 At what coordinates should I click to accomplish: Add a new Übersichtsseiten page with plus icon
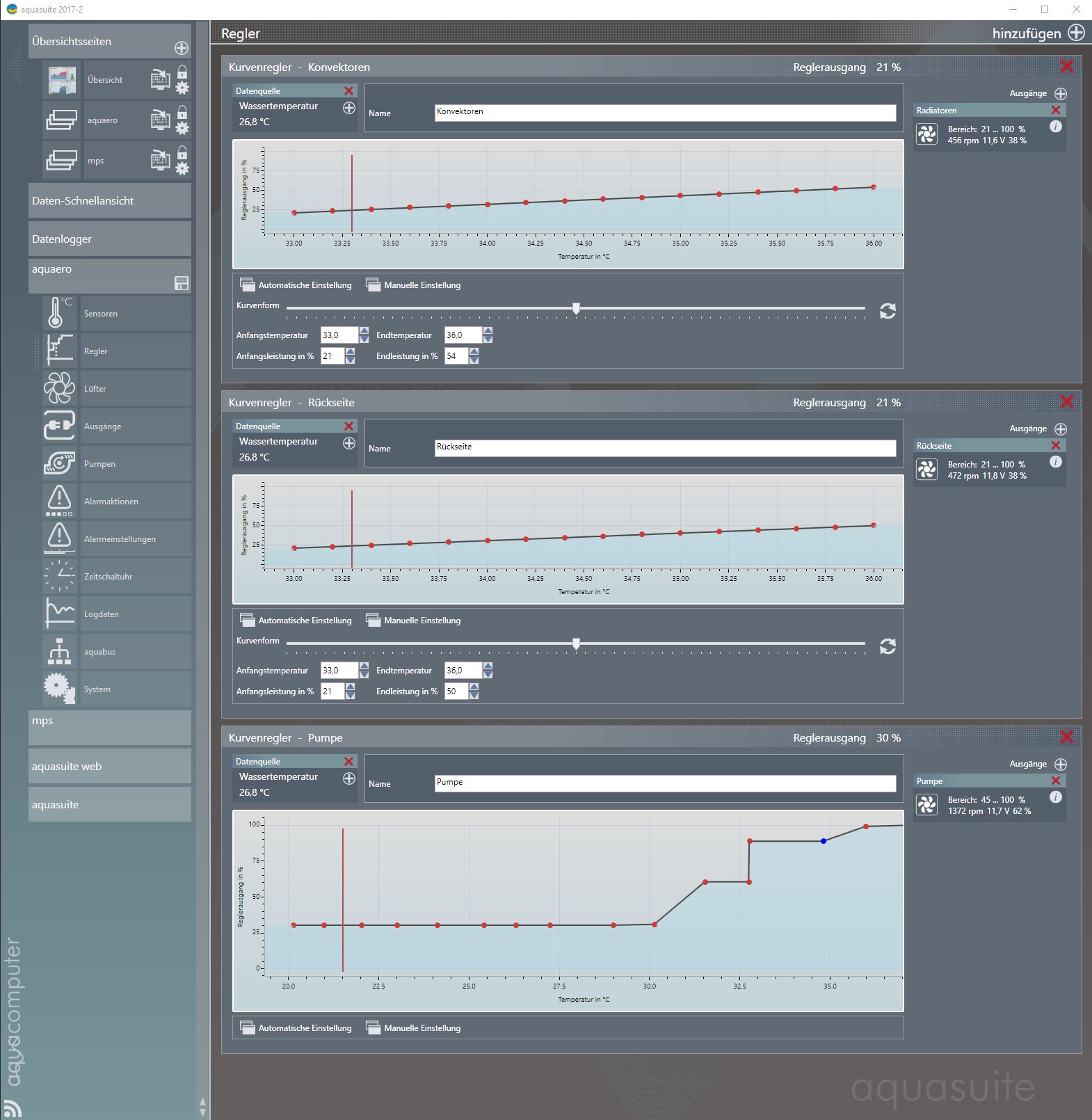pyautogui.click(x=182, y=48)
